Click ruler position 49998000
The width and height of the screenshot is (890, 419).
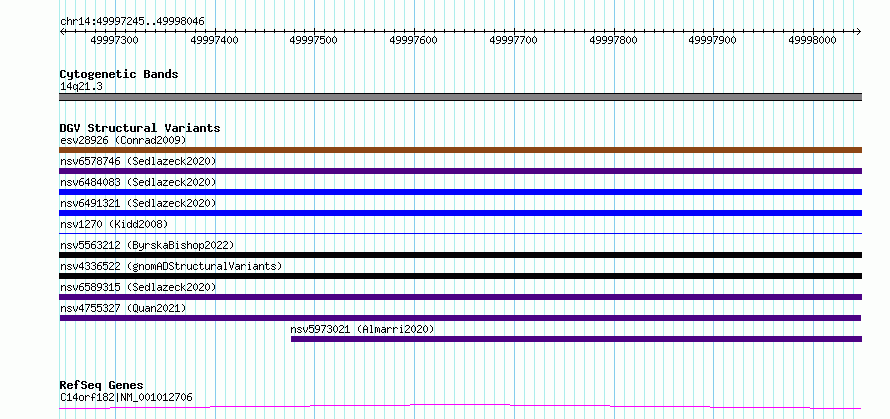tap(813, 40)
